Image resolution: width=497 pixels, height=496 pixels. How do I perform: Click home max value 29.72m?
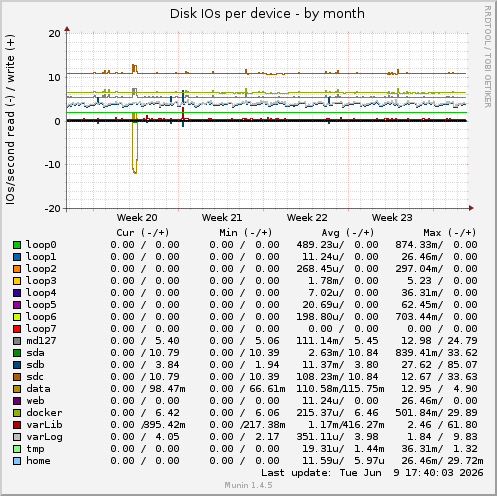(x=466, y=461)
